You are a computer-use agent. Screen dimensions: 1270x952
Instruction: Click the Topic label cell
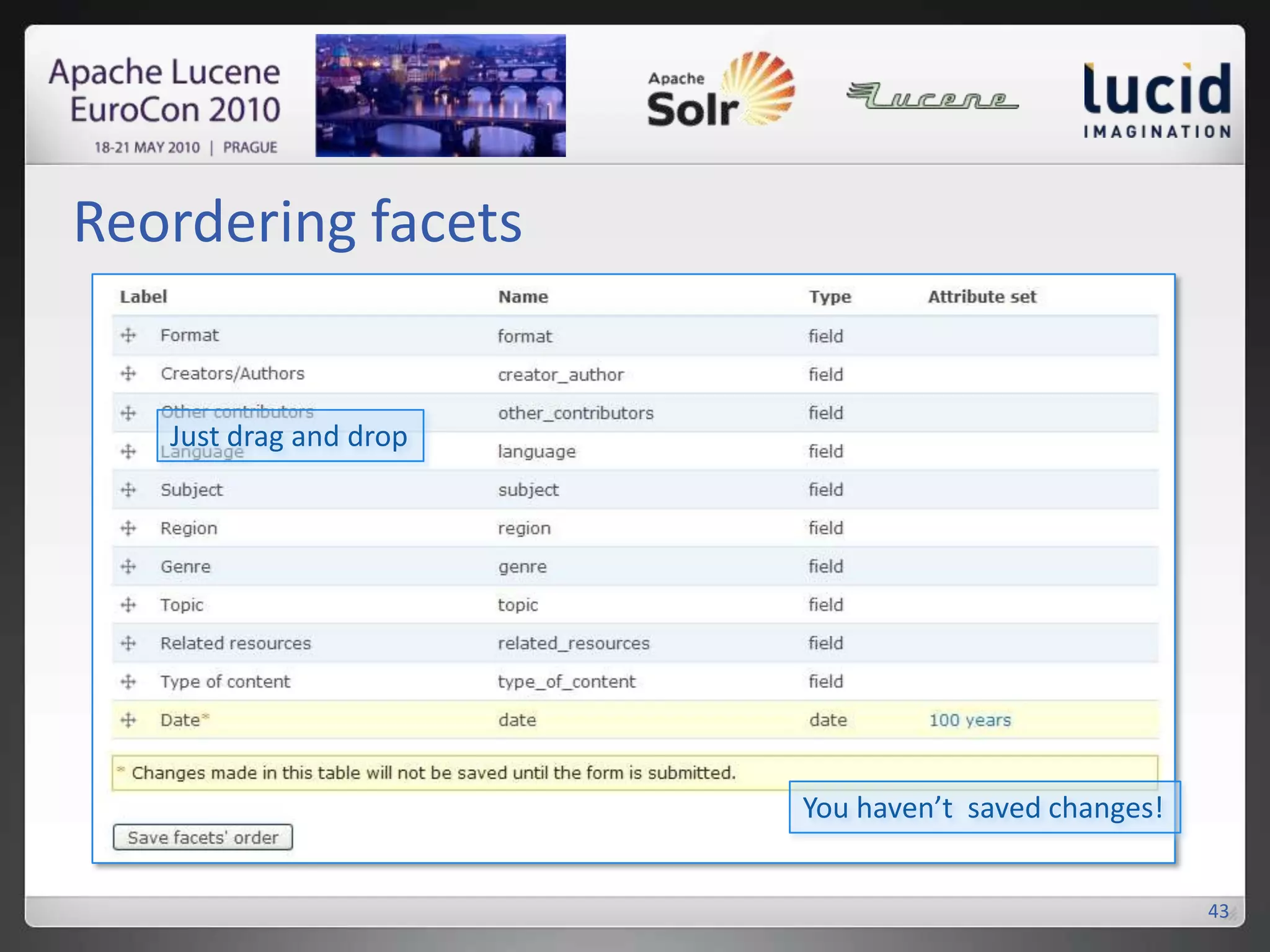pos(182,606)
